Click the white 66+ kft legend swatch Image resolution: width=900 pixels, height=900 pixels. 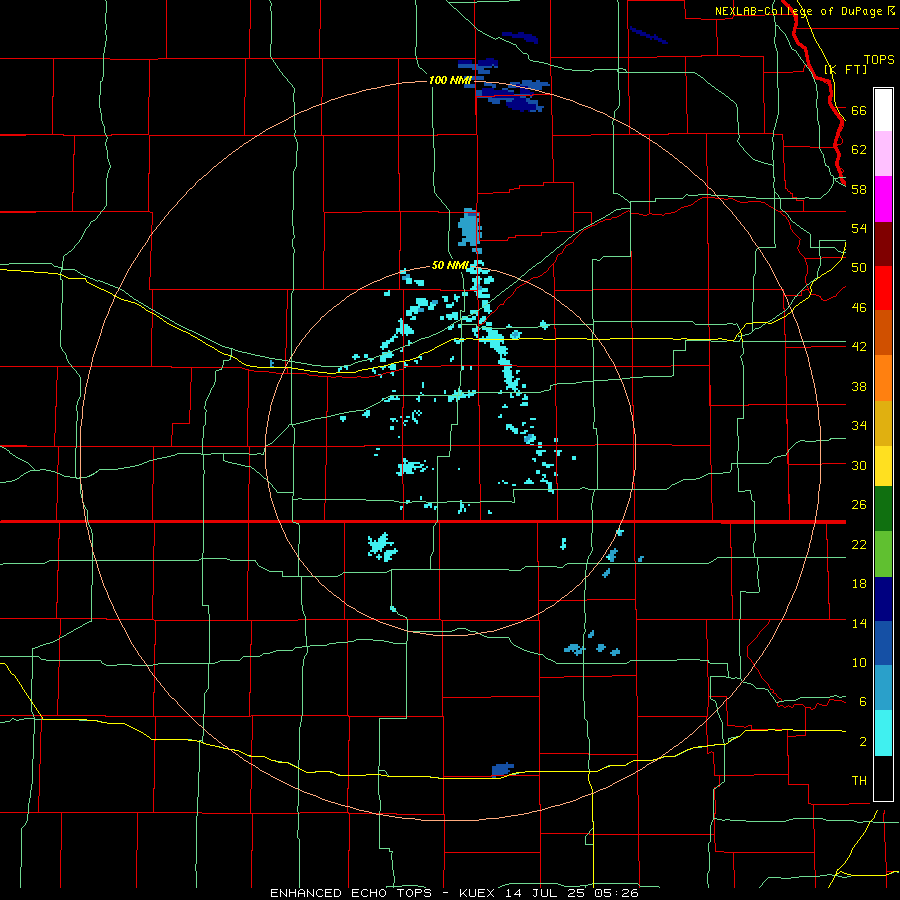[x=883, y=110]
